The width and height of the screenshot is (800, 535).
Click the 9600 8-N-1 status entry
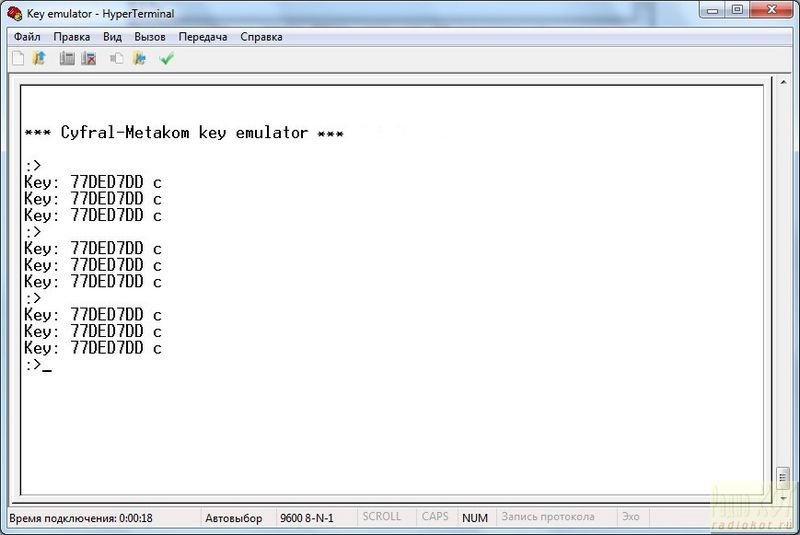(307, 518)
